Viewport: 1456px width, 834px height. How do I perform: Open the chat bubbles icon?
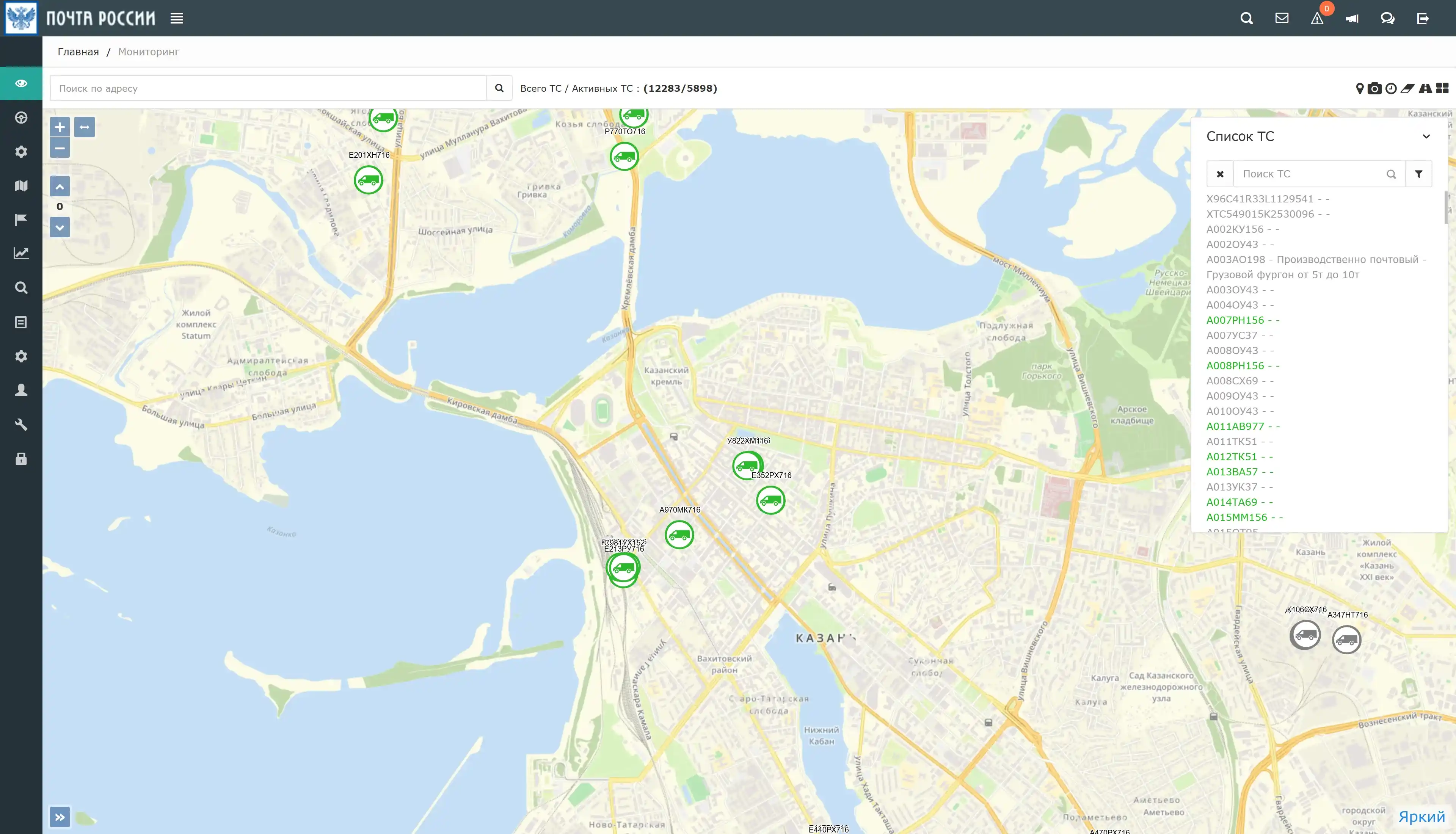pyautogui.click(x=1387, y=18)
